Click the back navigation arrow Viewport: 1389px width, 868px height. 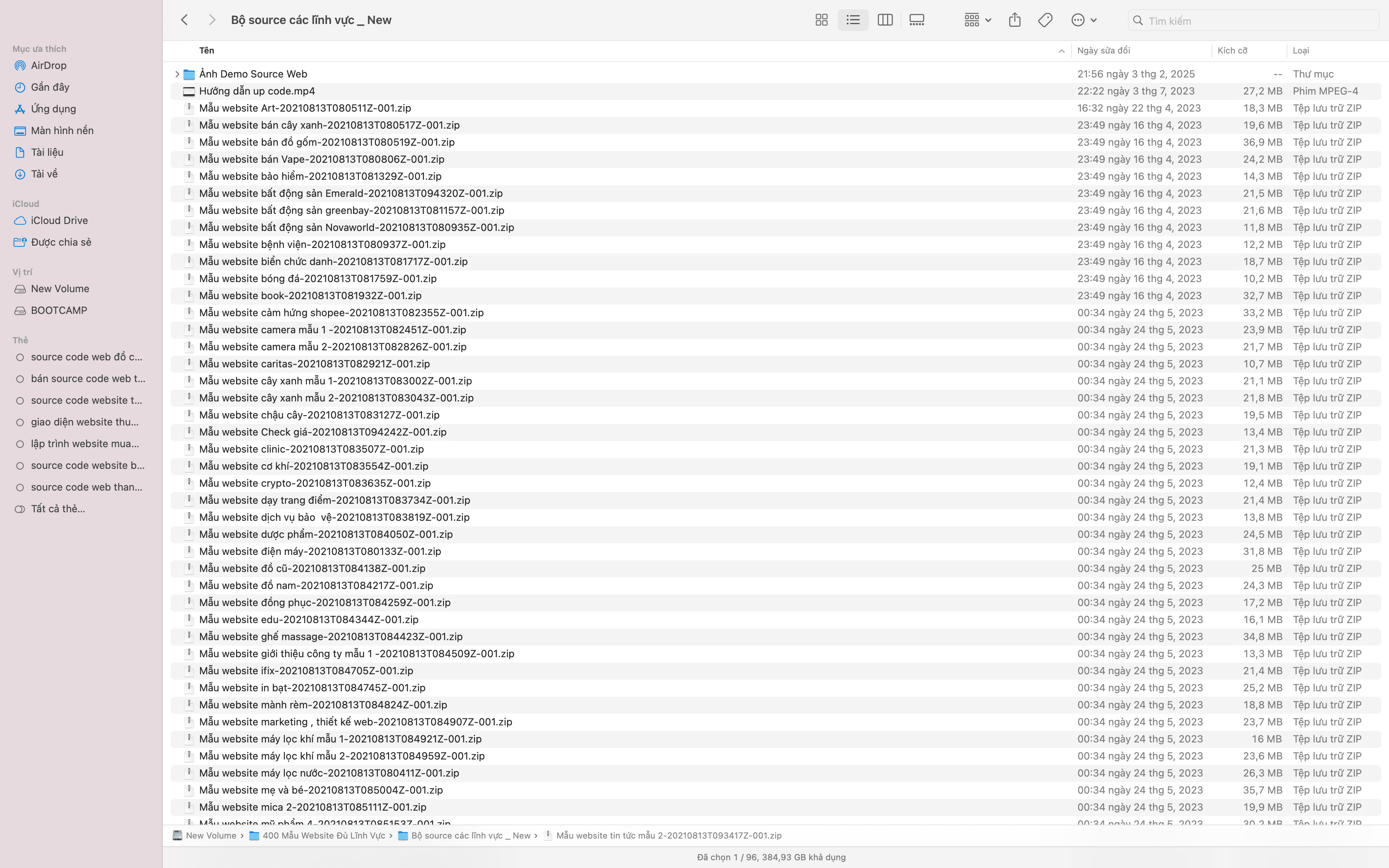[184, 19]
